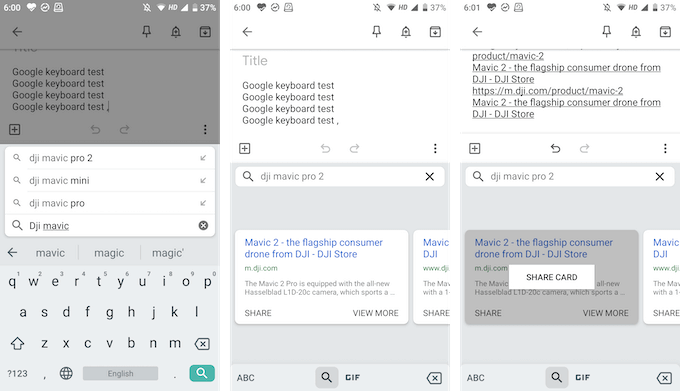
Task: Open reminder bell in left phone screen
Action: coord(176,32)
